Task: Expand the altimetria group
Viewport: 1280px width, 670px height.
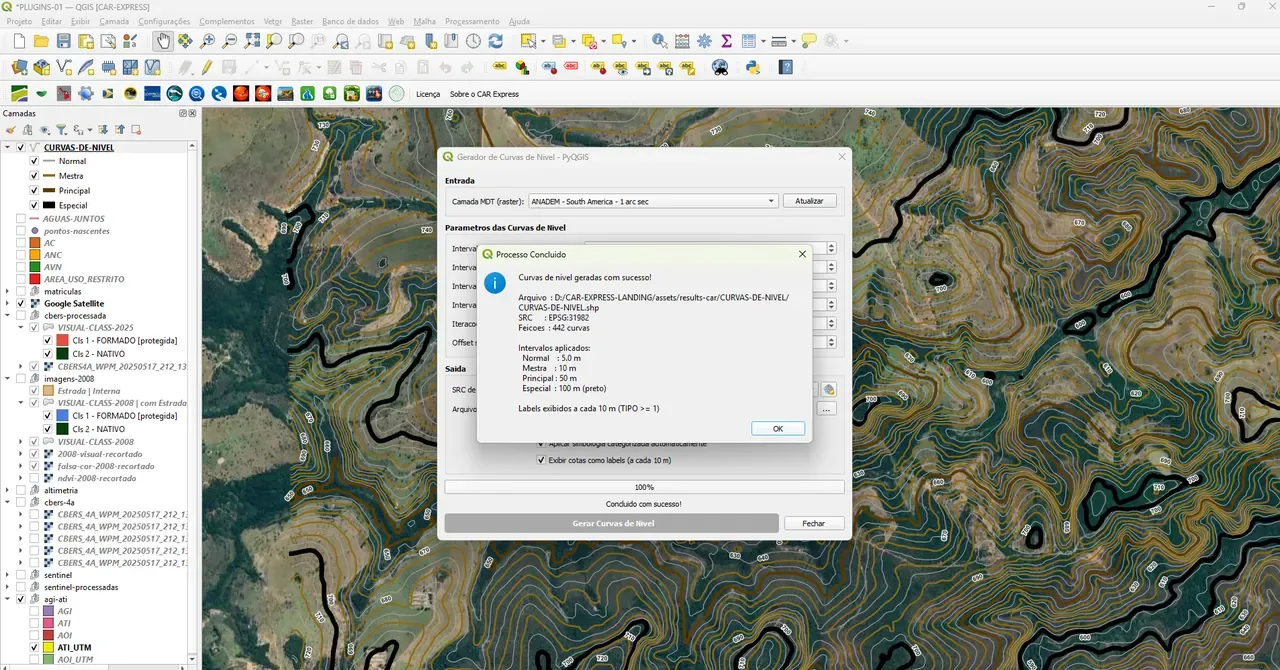Action: [x=8, y=490]
